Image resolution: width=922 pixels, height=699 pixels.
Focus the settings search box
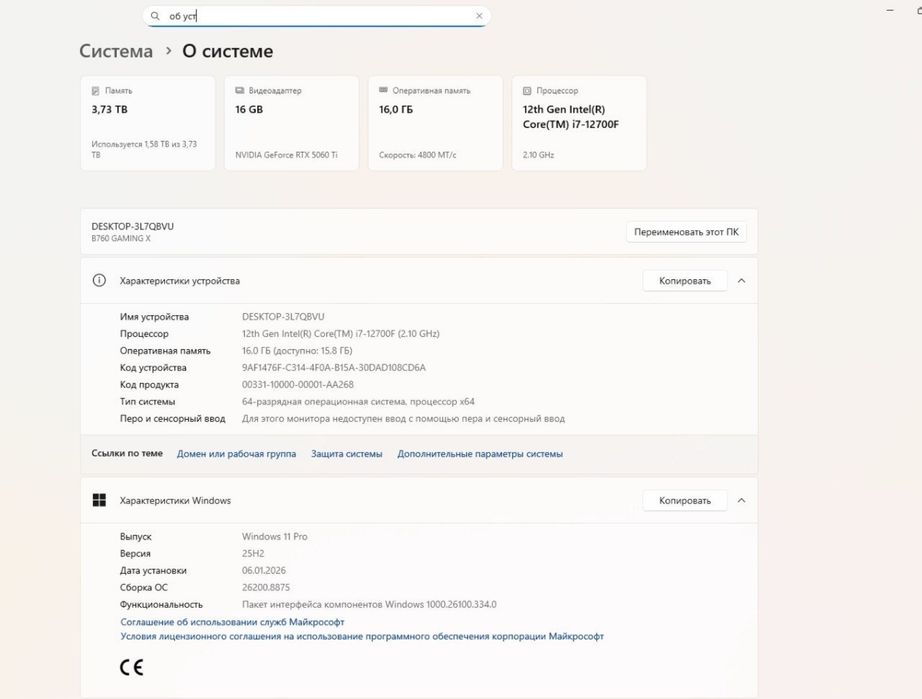(x=316, y=16)
